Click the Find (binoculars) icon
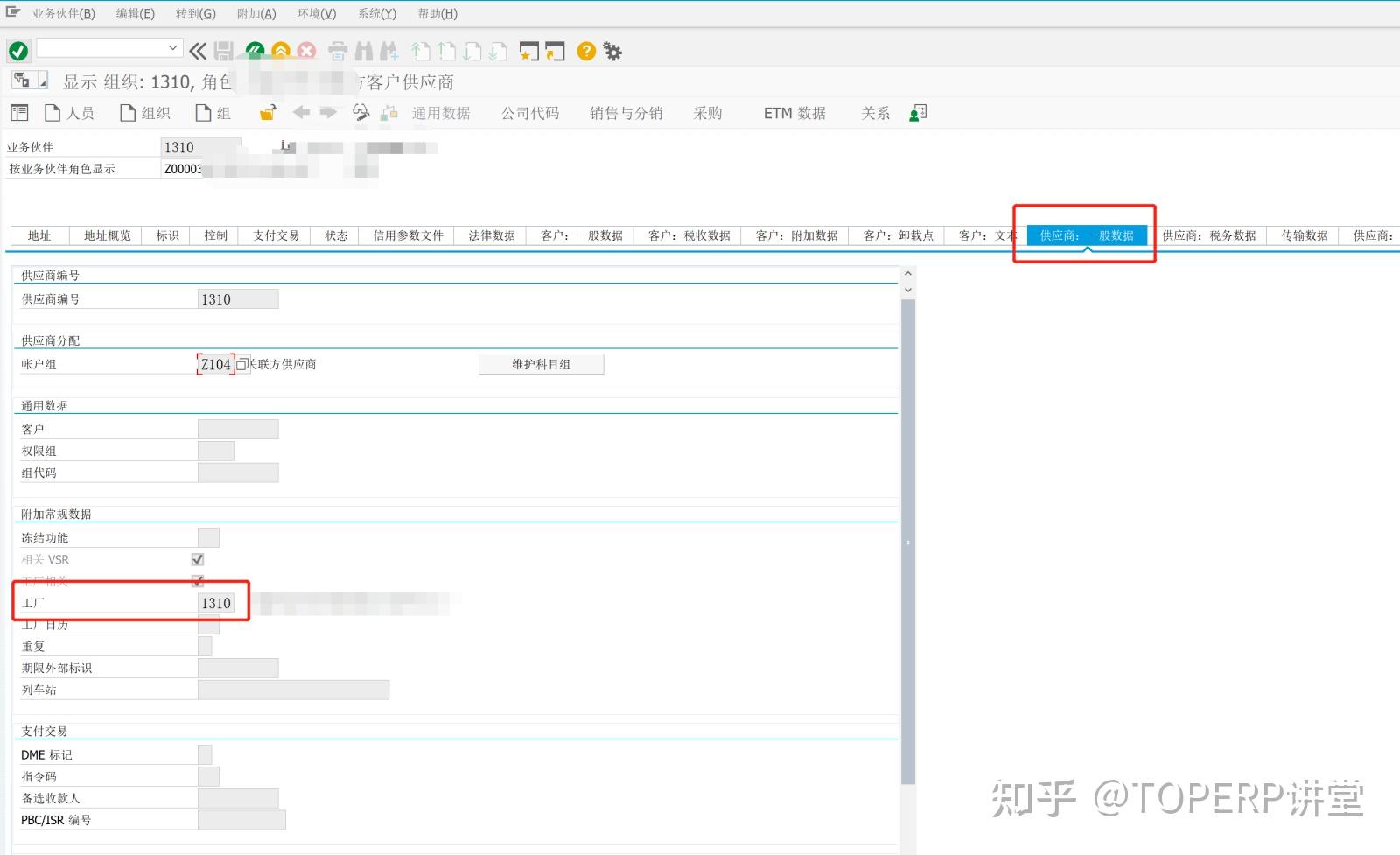1400x855 pixels. point(362,51)
